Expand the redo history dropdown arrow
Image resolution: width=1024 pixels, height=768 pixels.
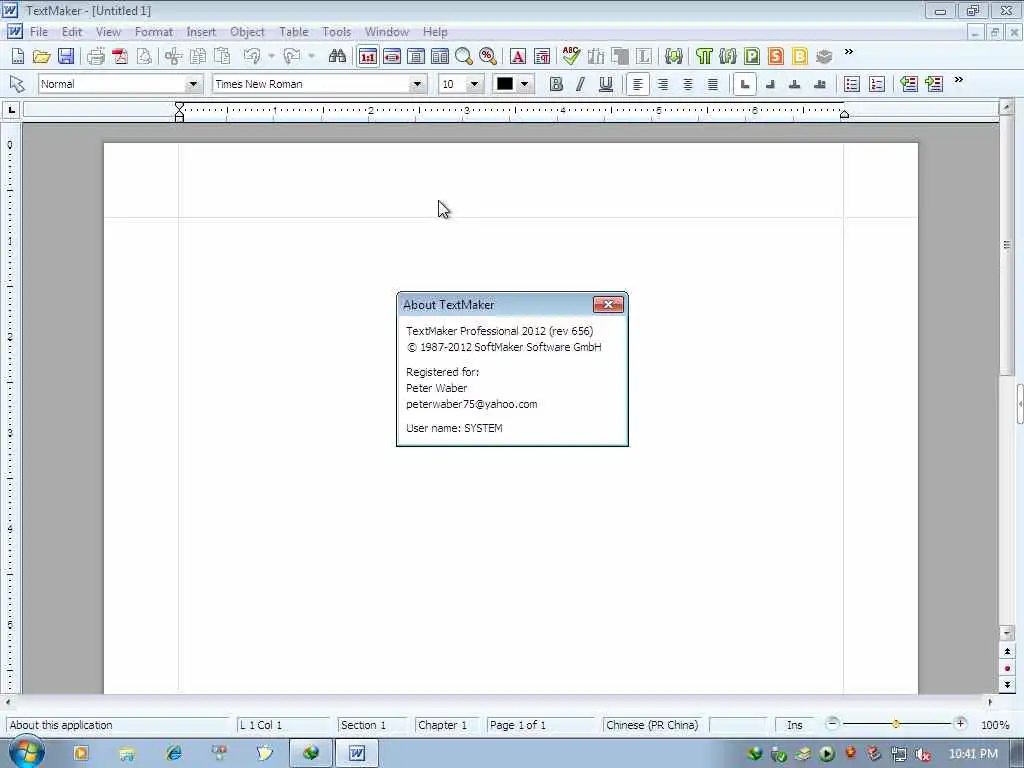tap(312, 57)
